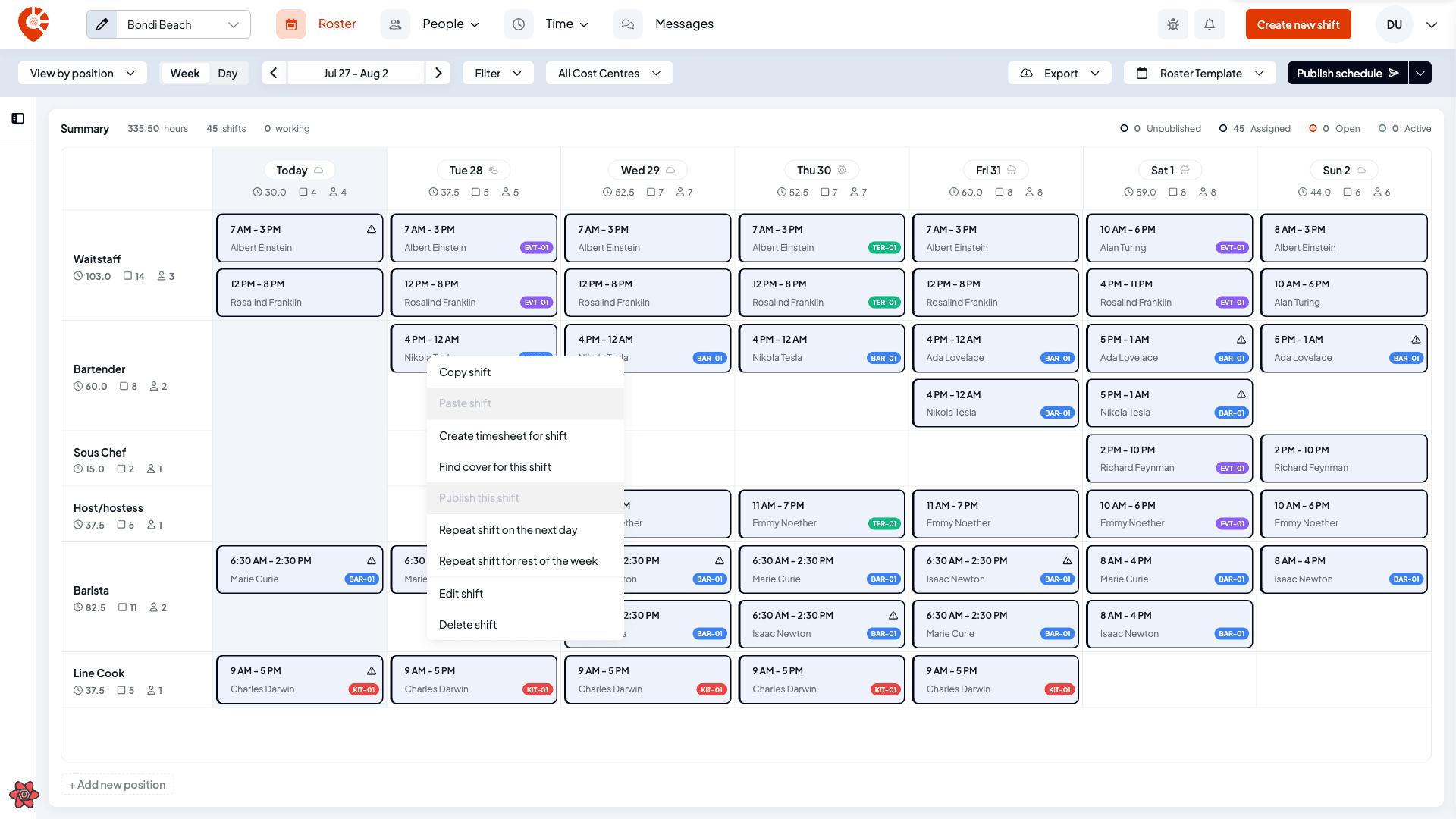Click the warning icon on Ada Lovelace's Sun 2 shift
Viewport: 1456px width, 819px height.
point(1416,339)
